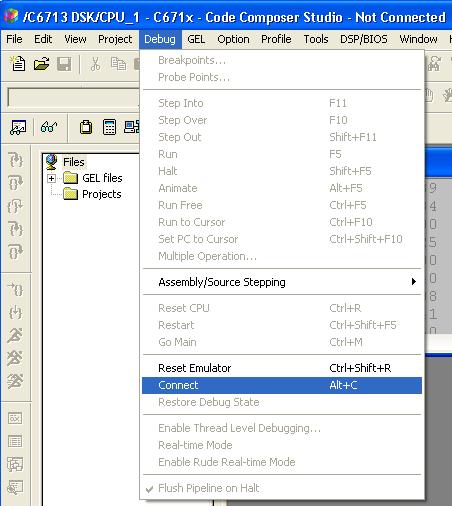
Task: Open the Edit menu
Action: click(x=43, y=39)
